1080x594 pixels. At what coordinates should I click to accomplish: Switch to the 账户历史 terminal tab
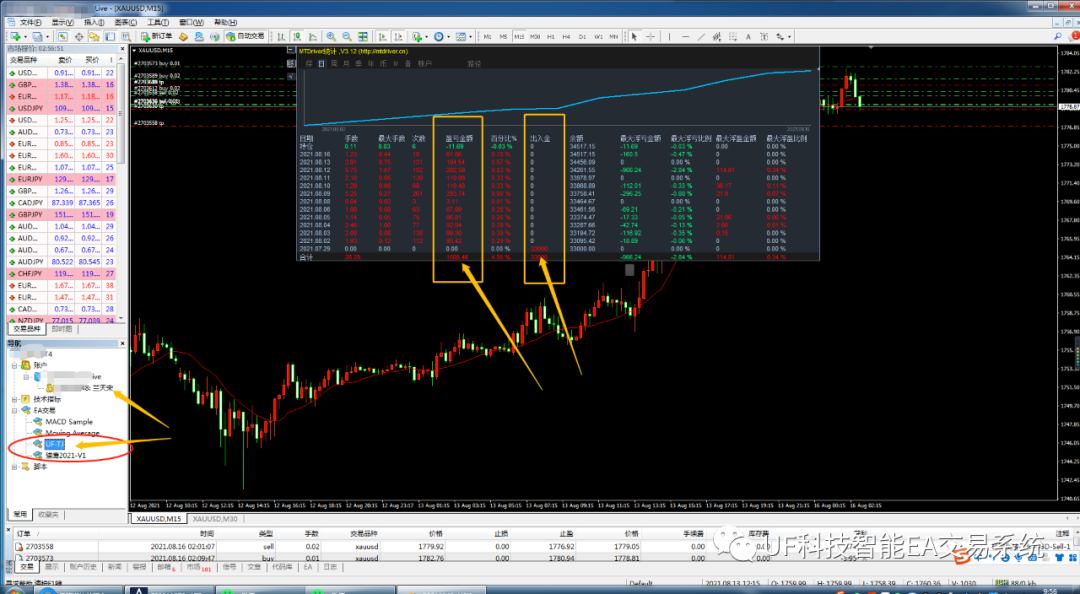(83, 566)
